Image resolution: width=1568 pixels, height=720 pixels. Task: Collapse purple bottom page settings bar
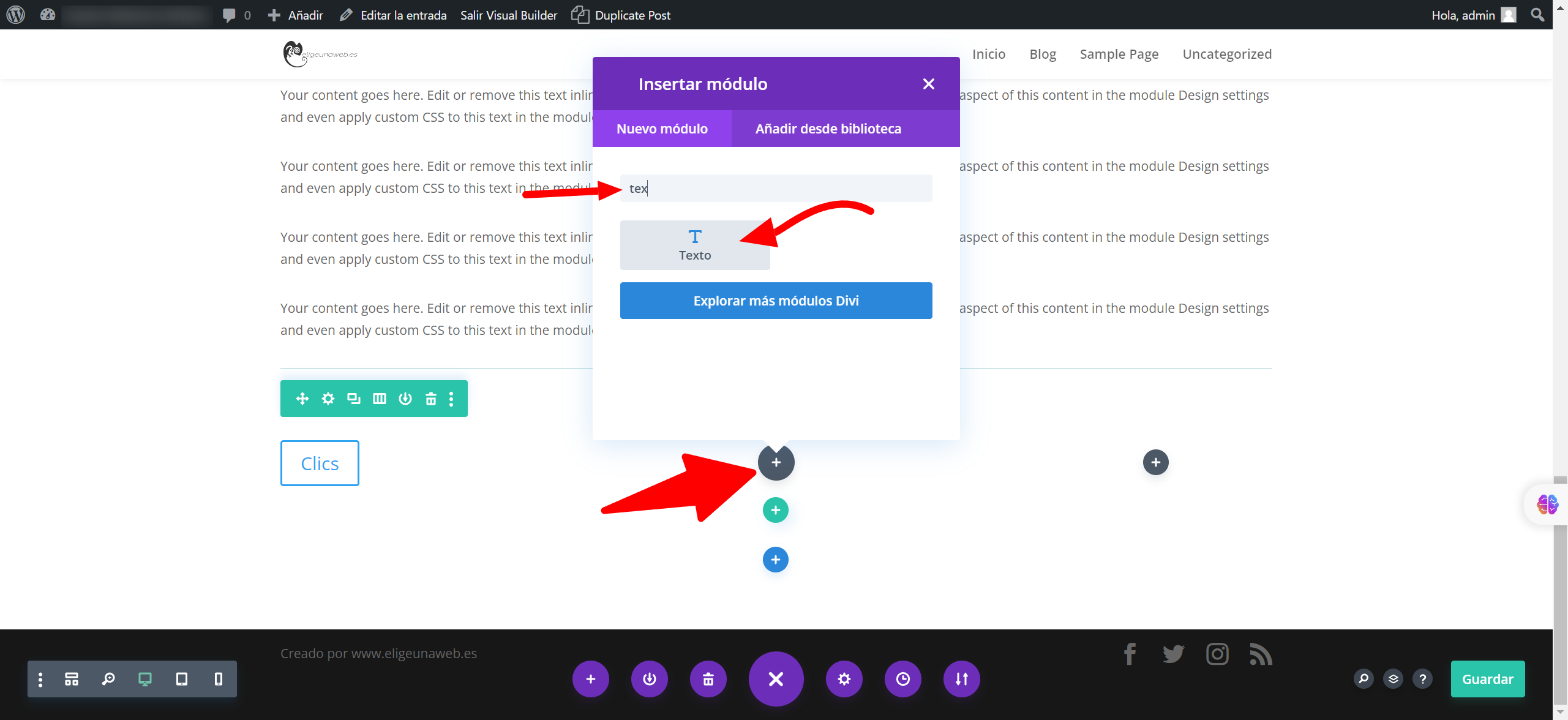776,679
